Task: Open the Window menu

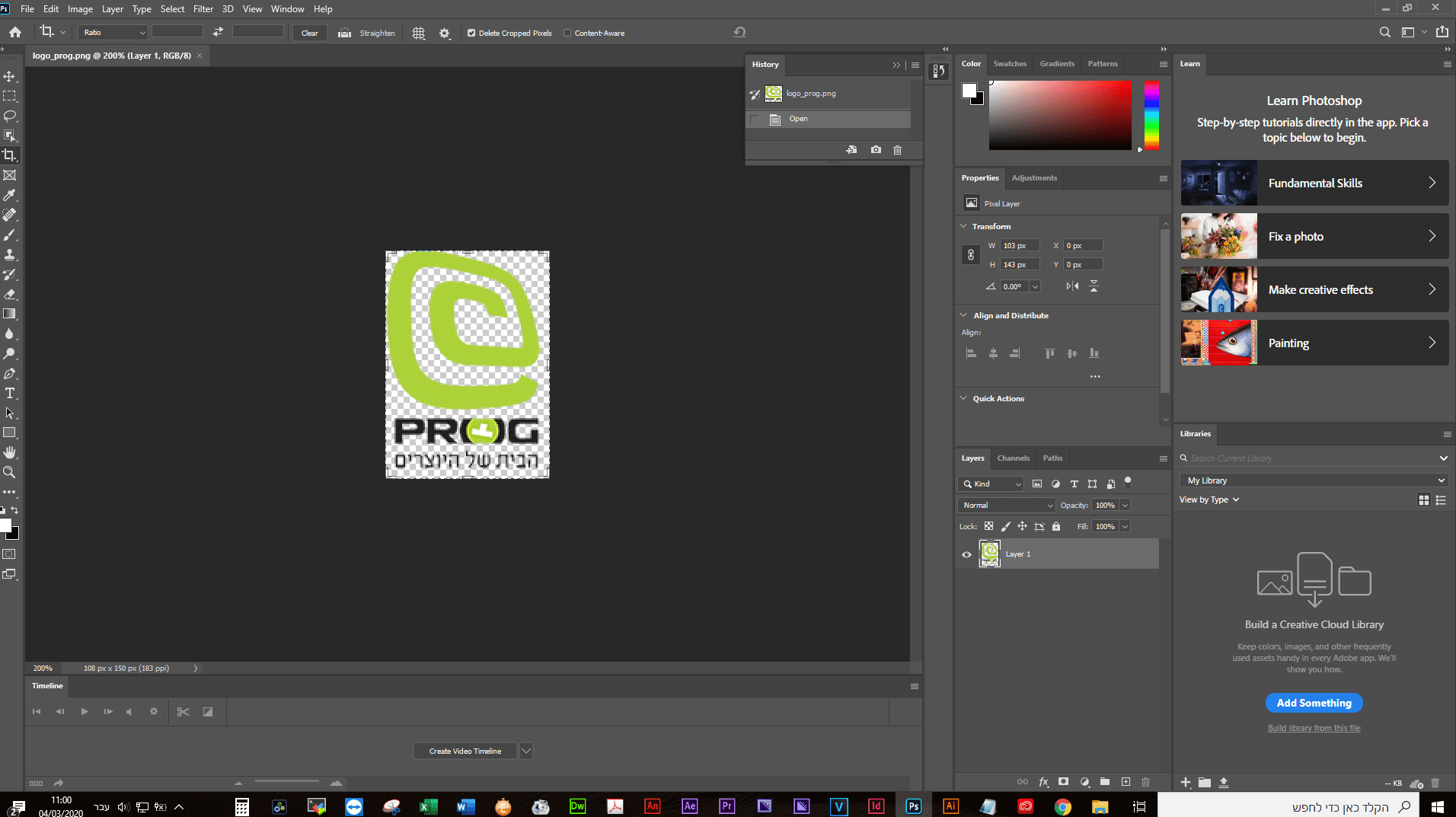Action: pyautogui.click(x=287, y=9)
